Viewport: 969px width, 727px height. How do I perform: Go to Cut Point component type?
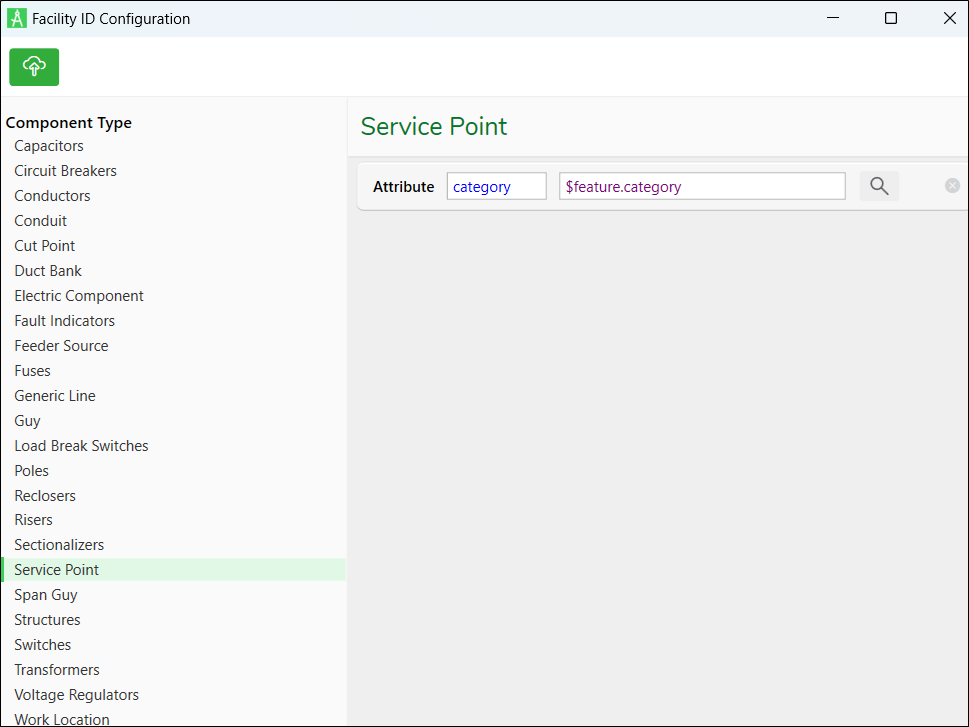[x=44, y=246]
